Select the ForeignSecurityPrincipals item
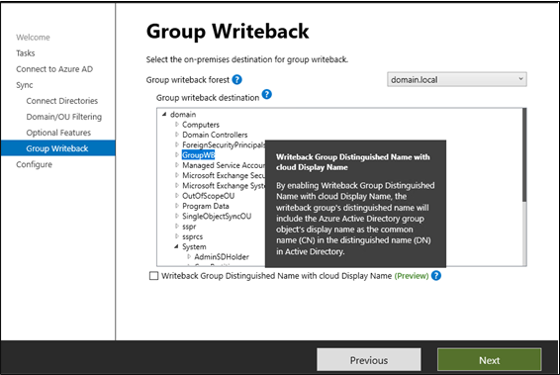 pos(223,145)
